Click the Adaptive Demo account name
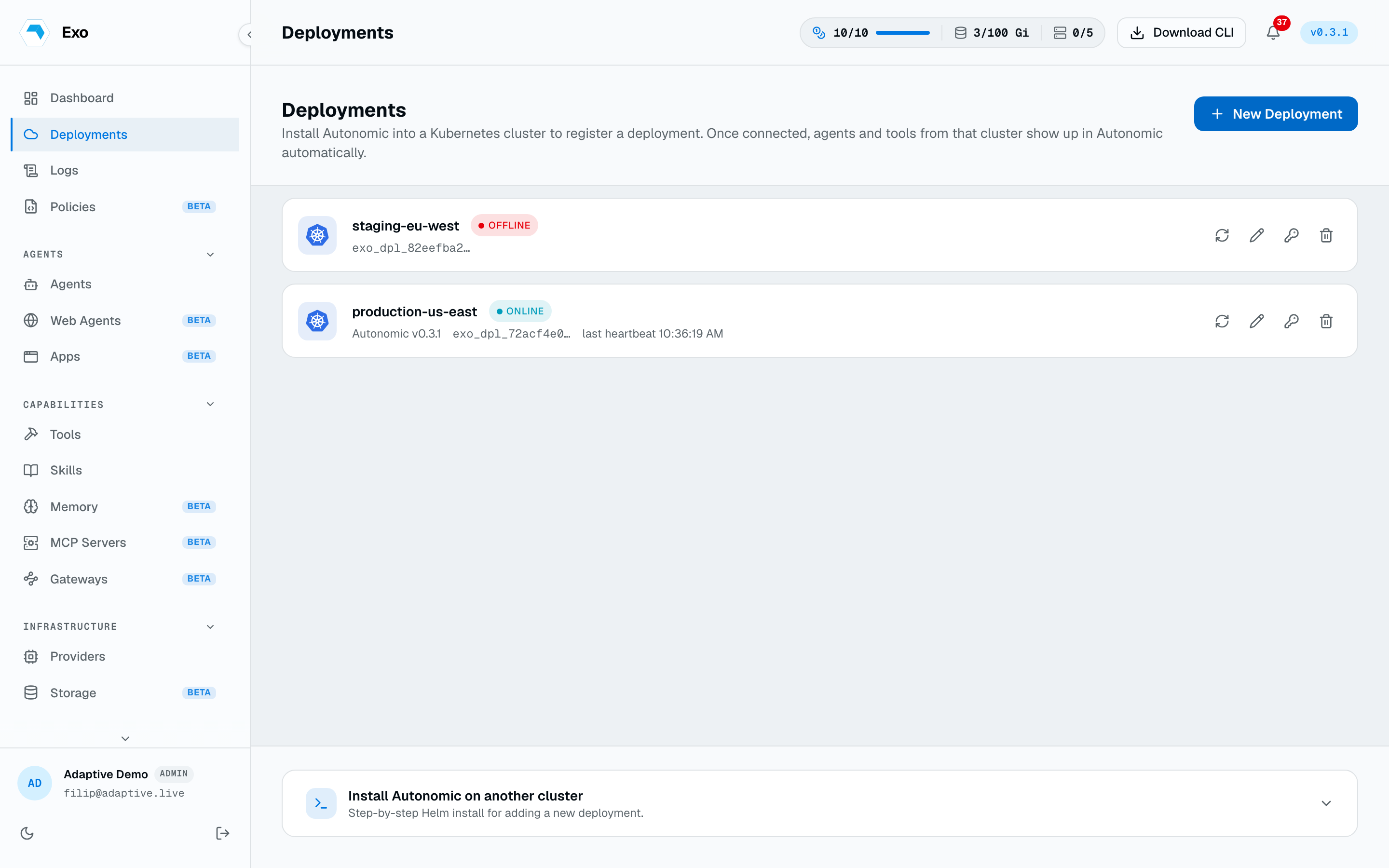Image resolution: width=1389 pixels, height=868 pixels. [x=106, y=774]
